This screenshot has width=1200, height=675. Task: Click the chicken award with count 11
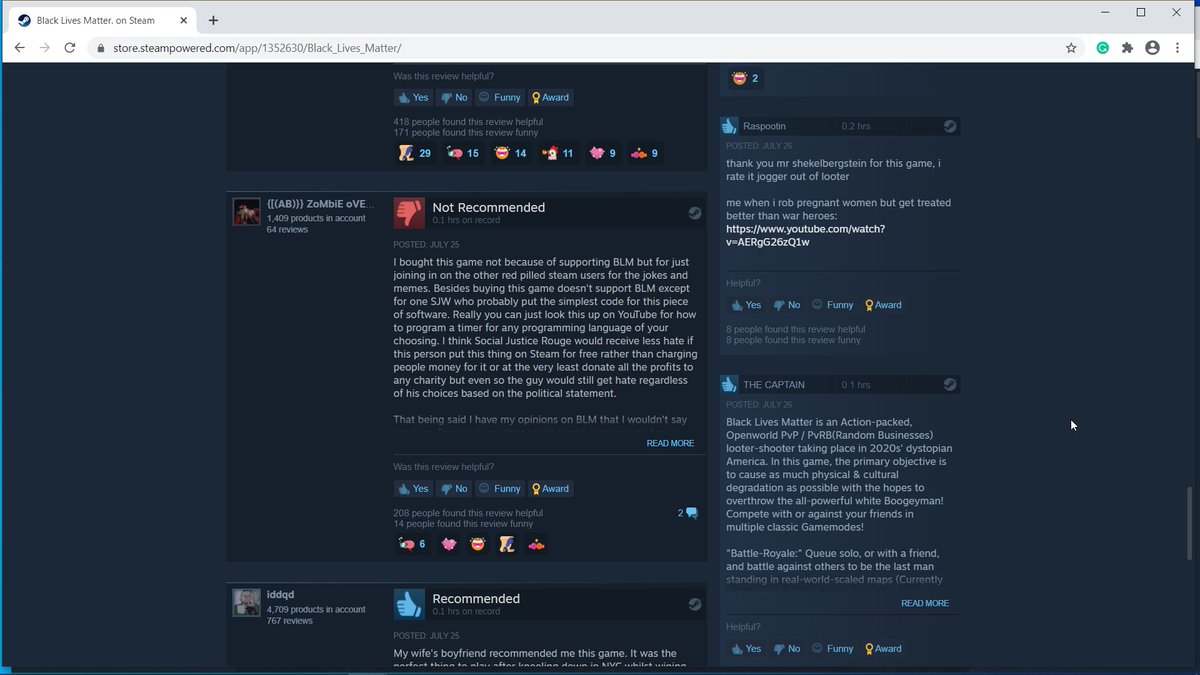coord(558,153)
